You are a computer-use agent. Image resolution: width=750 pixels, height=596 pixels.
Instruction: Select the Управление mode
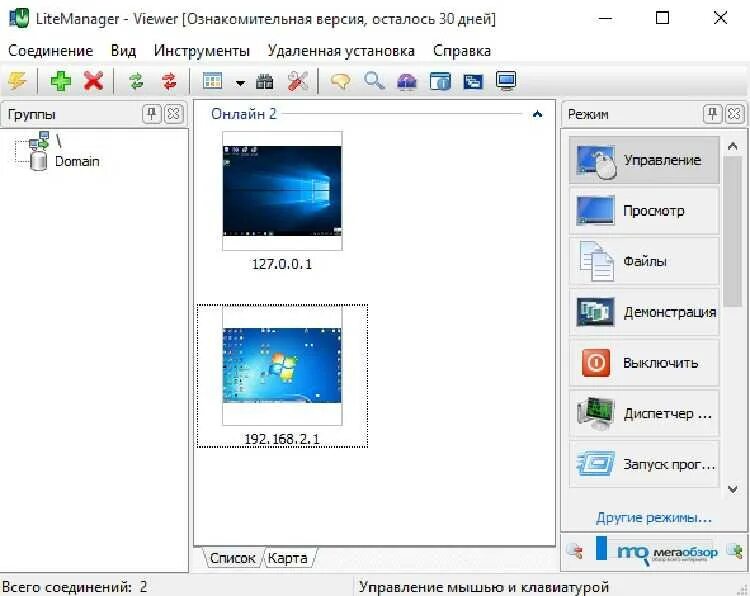(x=644, y=160)
